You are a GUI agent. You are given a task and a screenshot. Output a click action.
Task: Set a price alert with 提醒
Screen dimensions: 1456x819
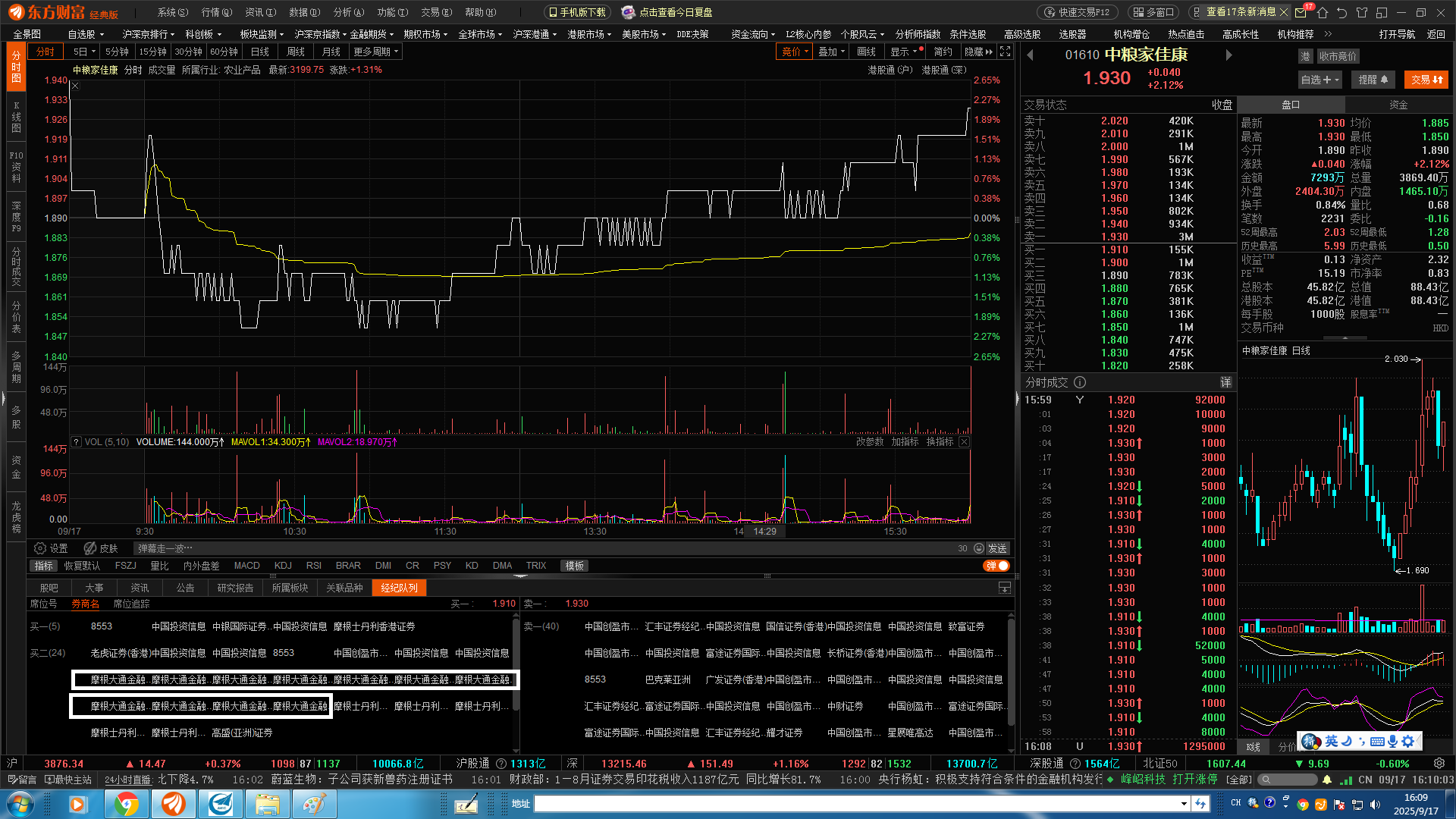coord(1373,80)
